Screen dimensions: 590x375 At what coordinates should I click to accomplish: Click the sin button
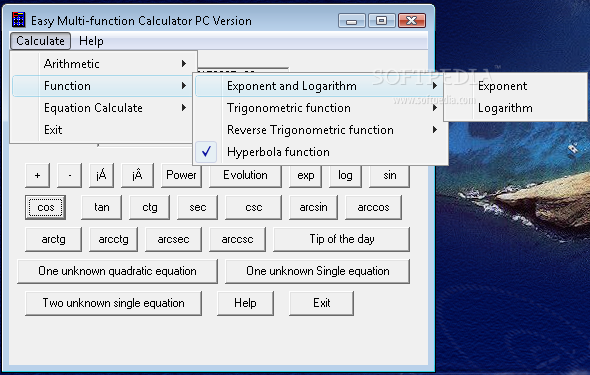[x=389, y=175]
